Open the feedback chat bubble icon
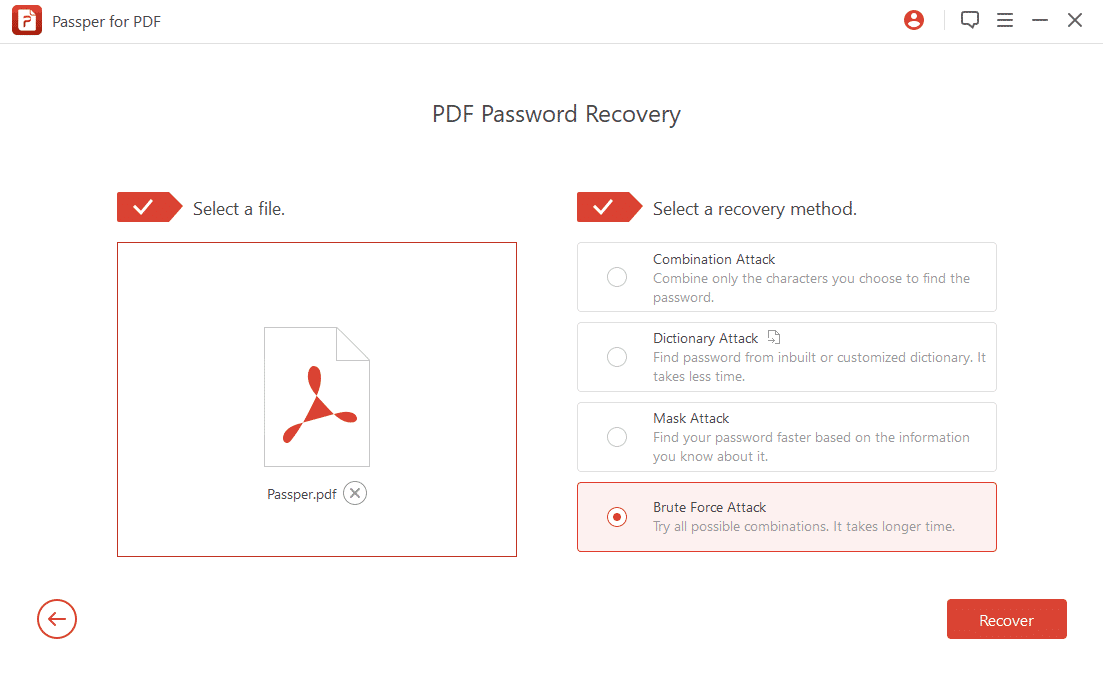The width and height of the screenshot is (1103, 676). (969, 20)
